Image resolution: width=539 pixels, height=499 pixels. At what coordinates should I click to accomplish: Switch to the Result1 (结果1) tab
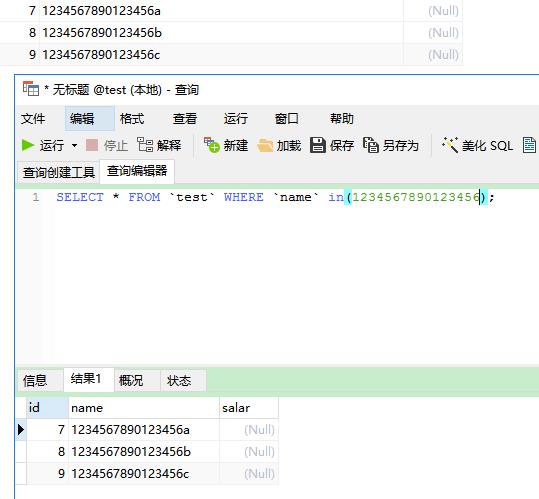(89, 379)
